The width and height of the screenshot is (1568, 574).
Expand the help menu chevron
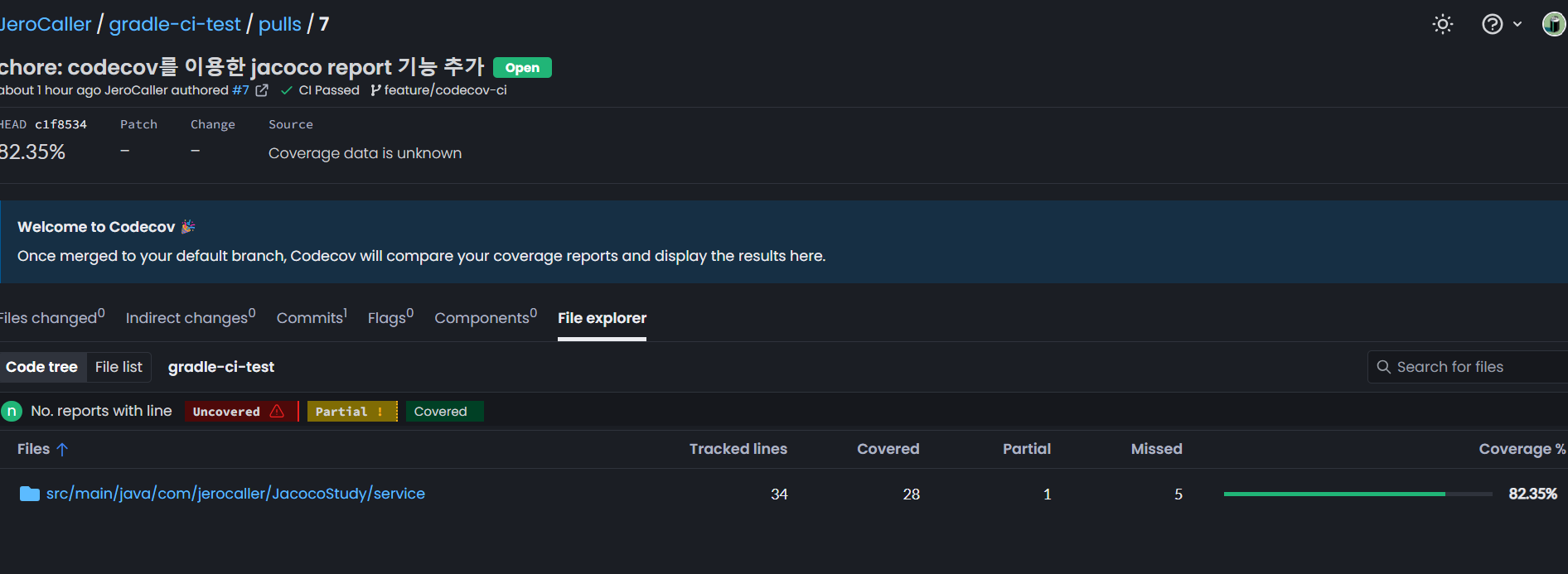(1517, 24)
